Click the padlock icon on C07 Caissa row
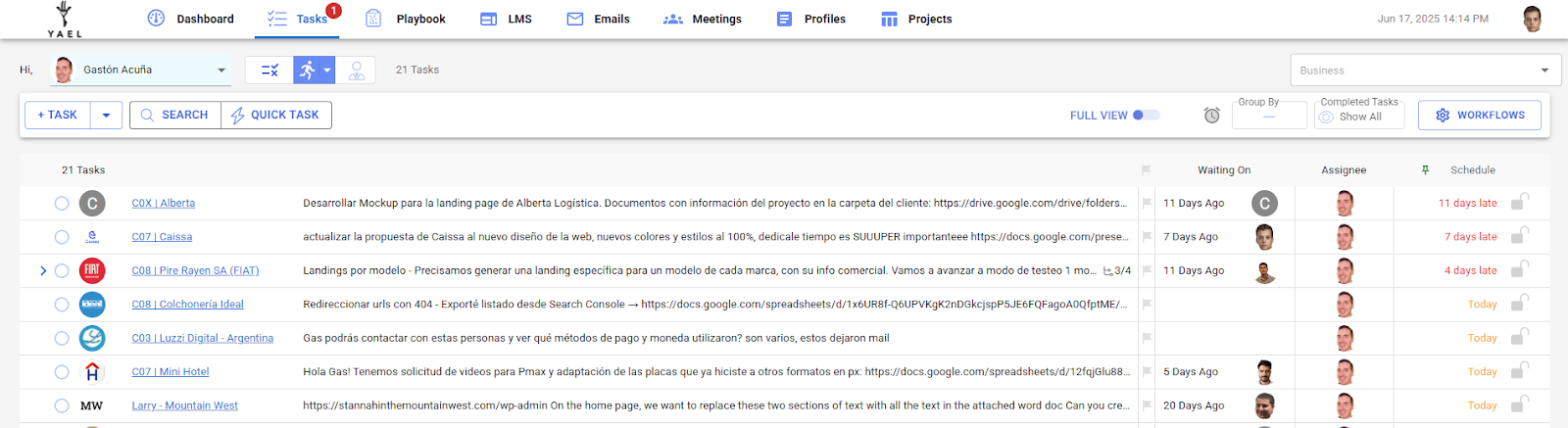The width and height of the screenshot is (1568, 428). point(1519,237)
